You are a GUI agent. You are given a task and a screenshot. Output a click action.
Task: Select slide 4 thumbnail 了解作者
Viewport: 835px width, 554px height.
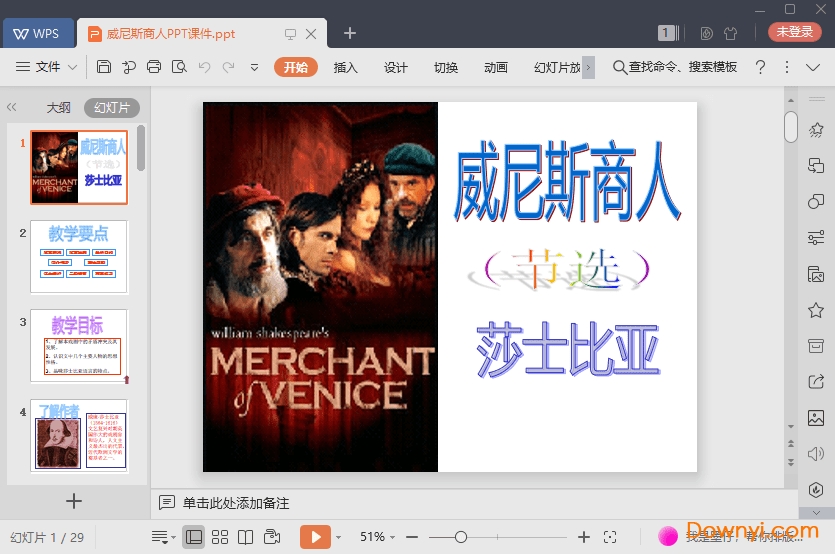click(79, 436)
